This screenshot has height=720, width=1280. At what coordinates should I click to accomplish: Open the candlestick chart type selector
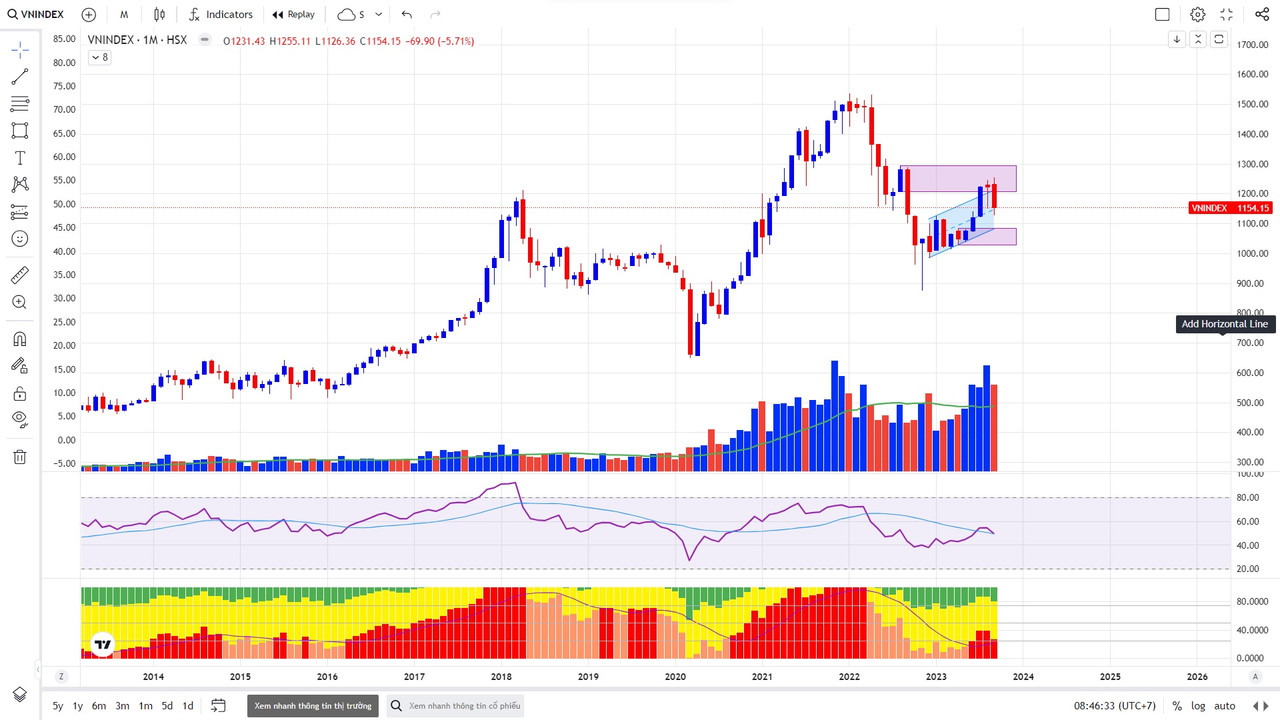point(160,14)
